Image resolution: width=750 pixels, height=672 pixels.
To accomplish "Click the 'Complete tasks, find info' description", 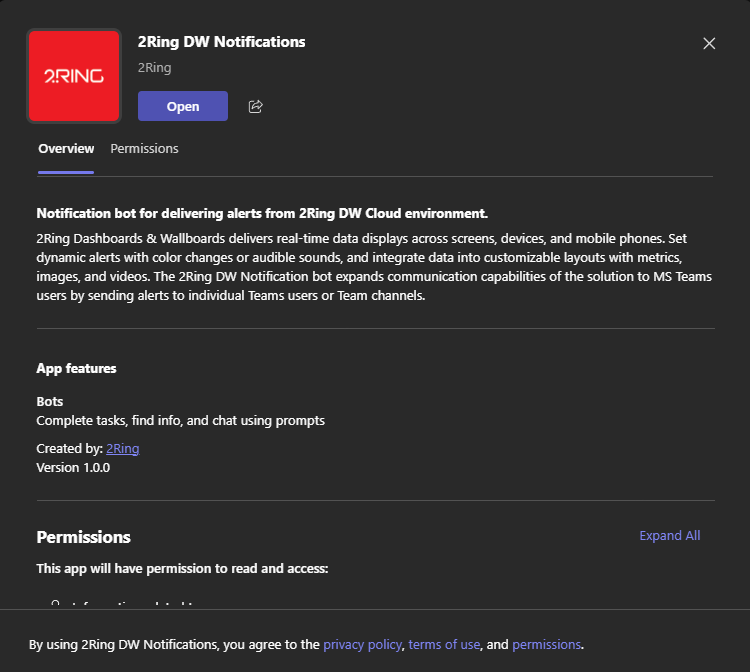I will coord(180,421).
